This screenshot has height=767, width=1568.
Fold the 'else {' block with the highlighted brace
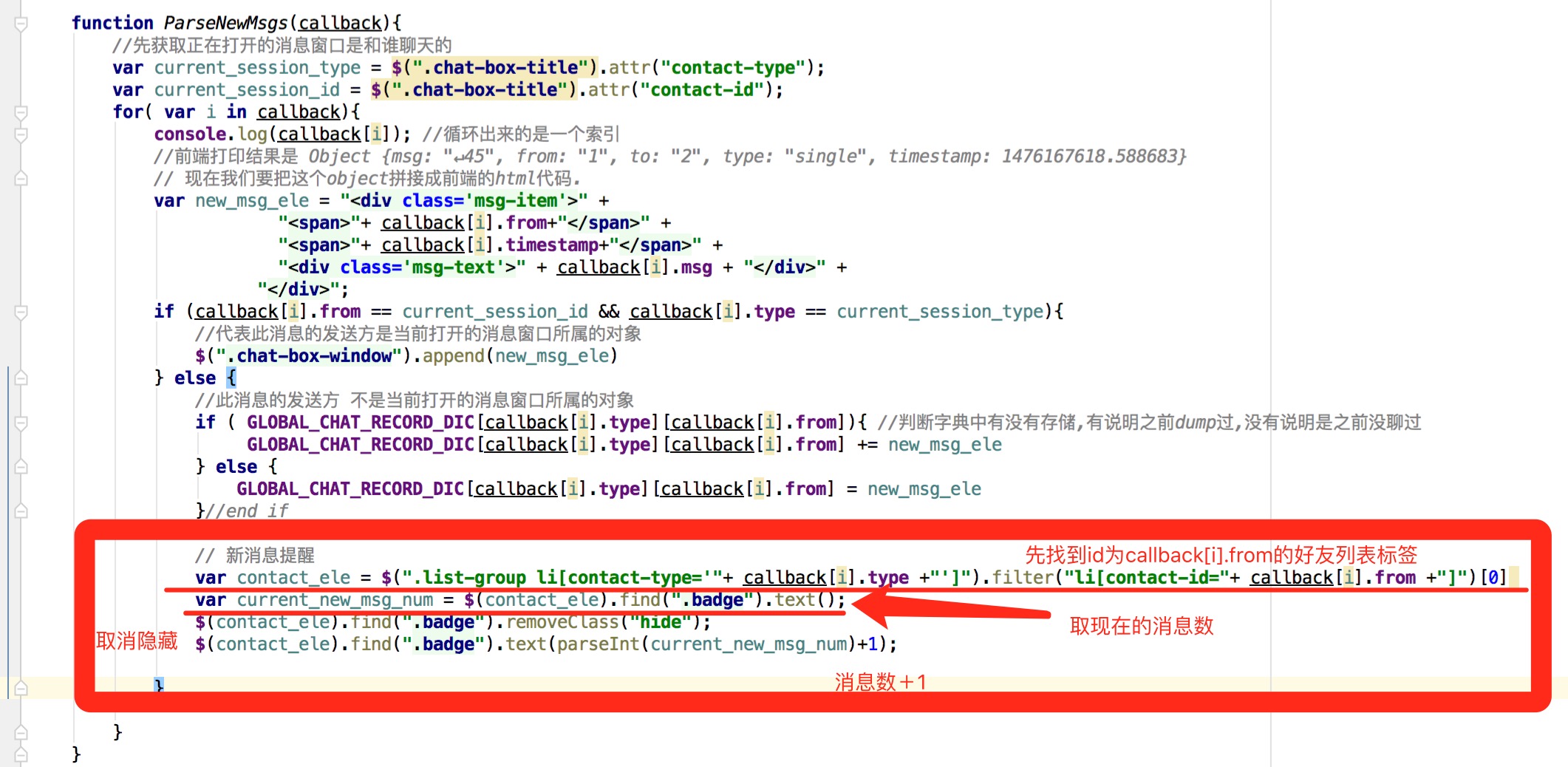click(x=21, y=378)
